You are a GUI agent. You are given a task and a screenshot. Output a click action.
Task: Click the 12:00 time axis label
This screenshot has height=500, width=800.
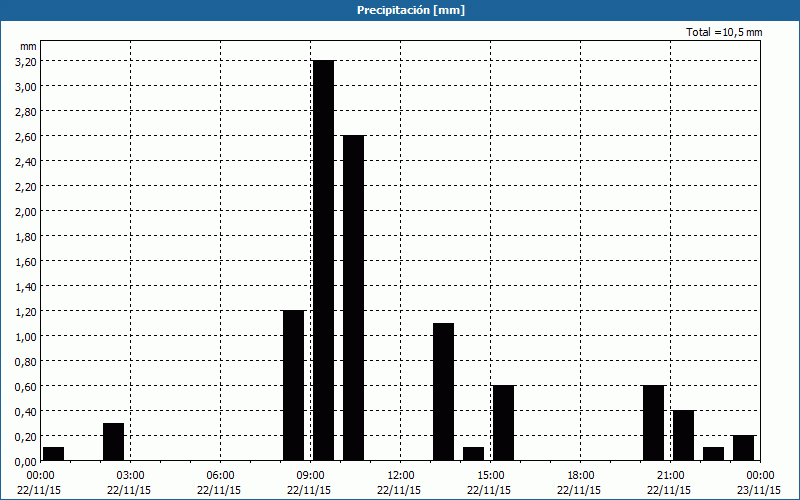[401, 476]
